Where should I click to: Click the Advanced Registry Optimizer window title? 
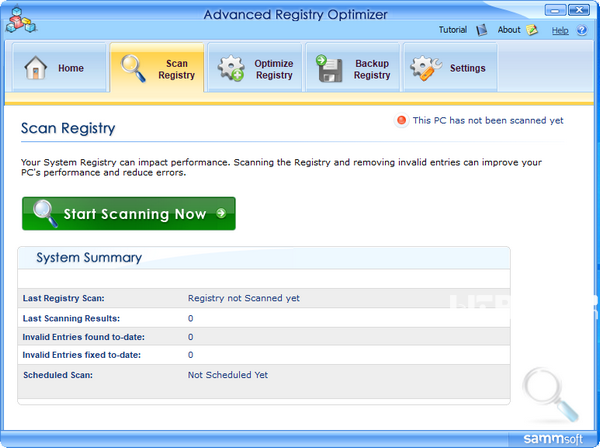(295, 15)
